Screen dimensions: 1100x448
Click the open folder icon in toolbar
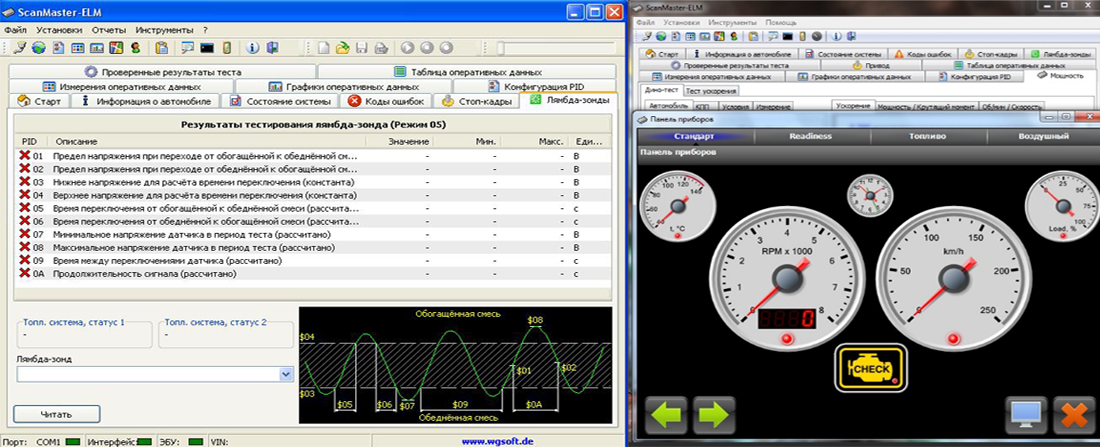(x=342, y=48)
